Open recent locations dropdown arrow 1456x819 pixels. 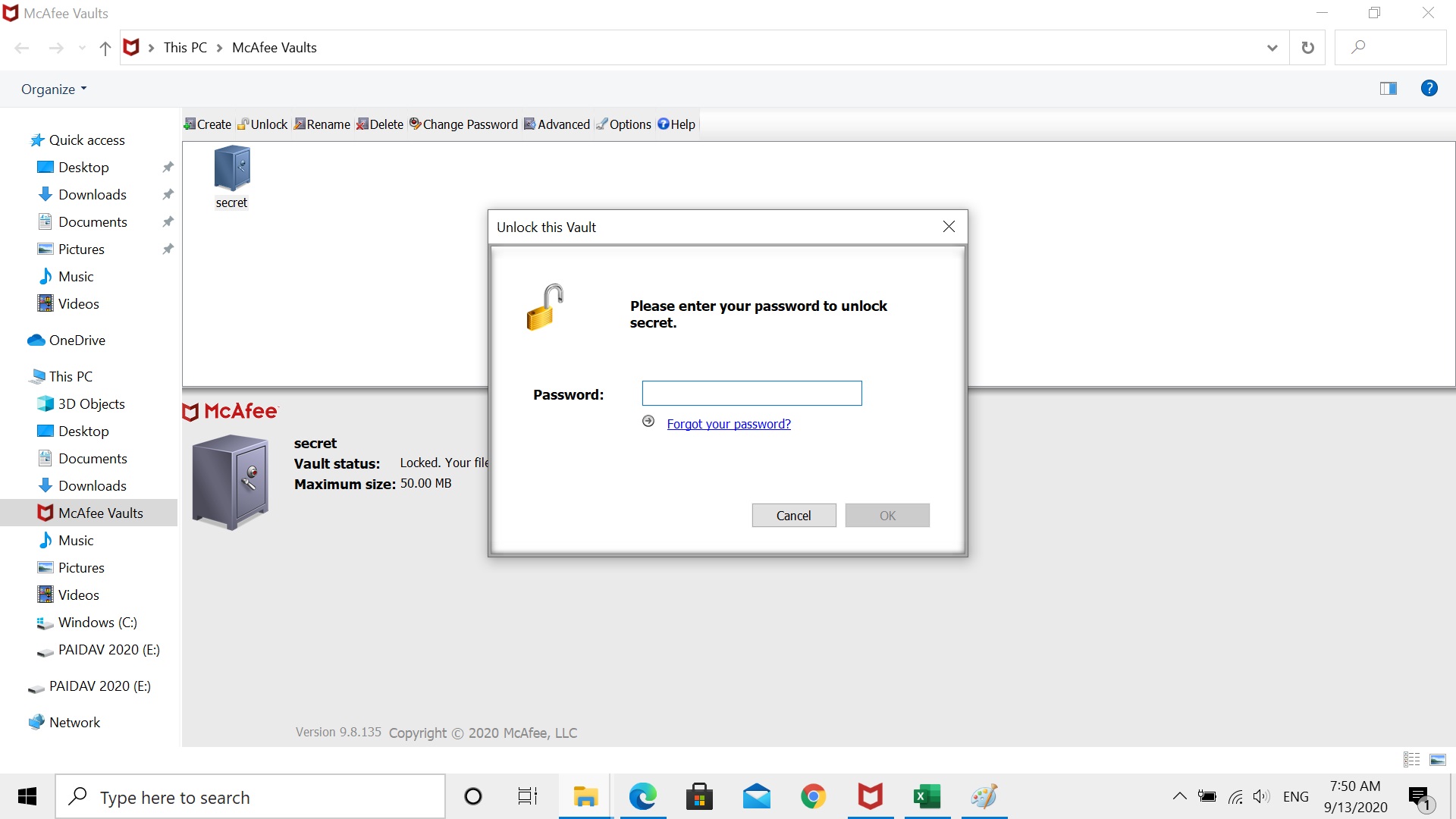coord(82,49)
